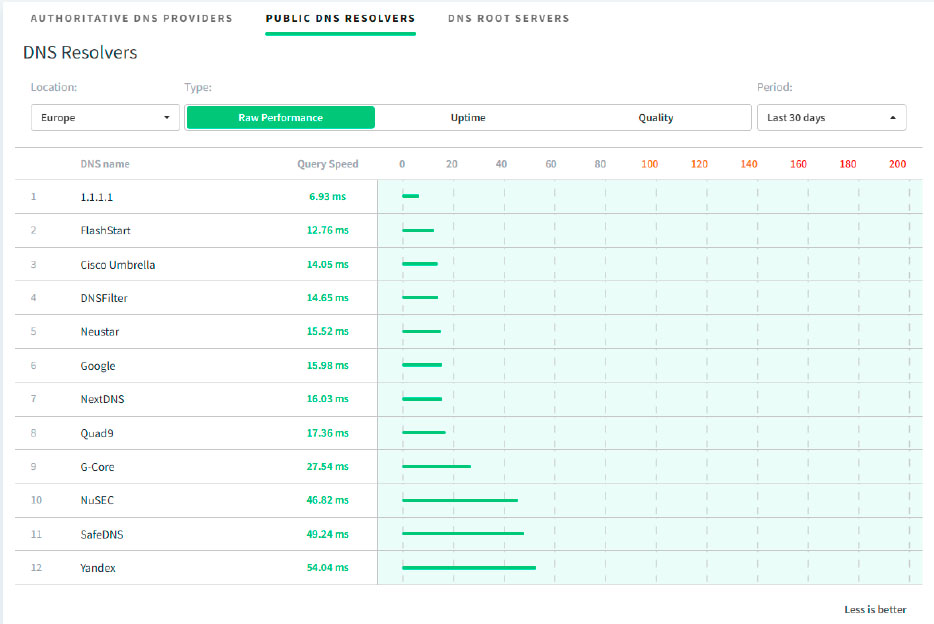Click the 17.36 ms speed value

coord(328,433)
